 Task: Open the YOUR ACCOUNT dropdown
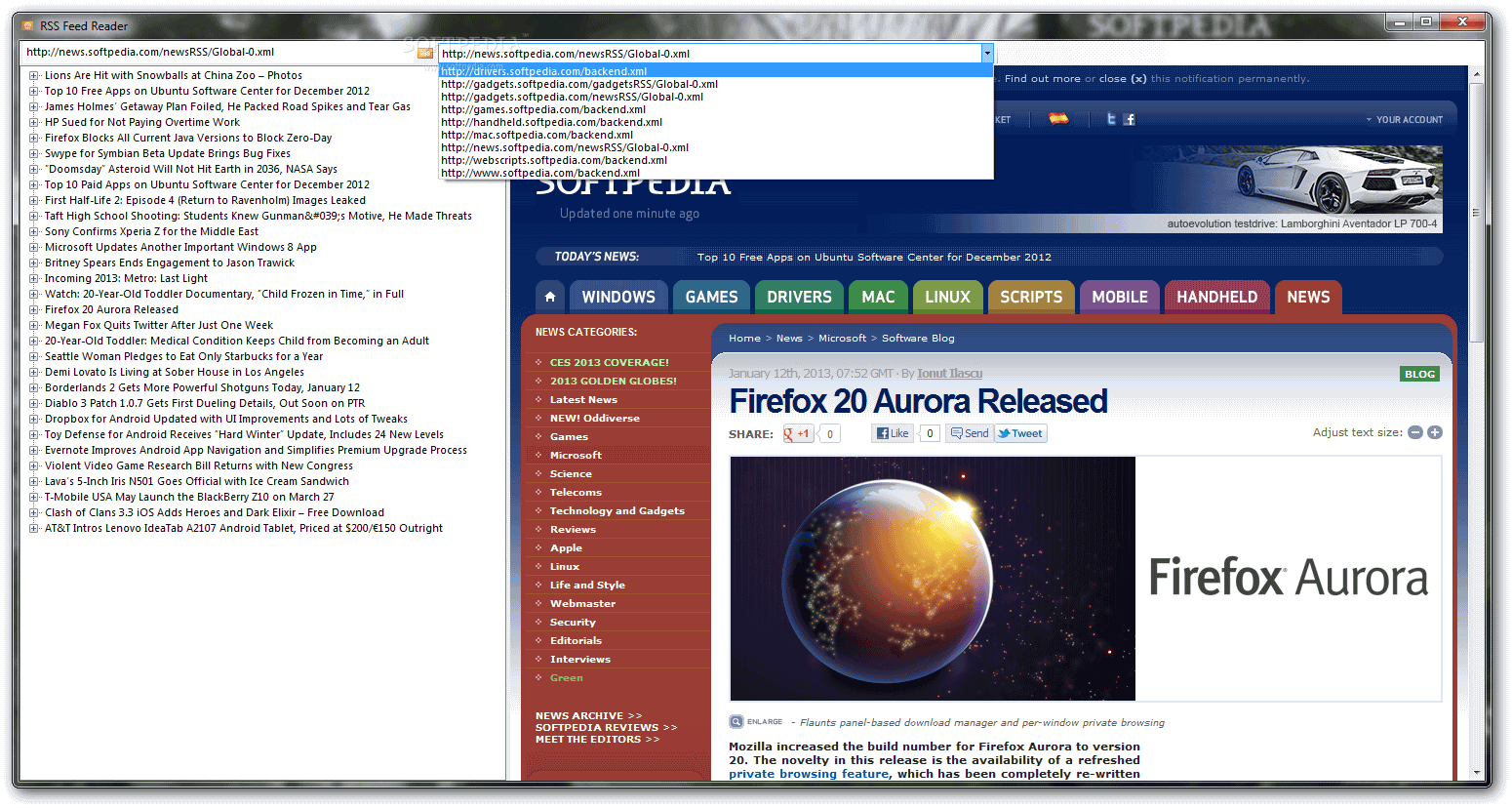coord(1404,119)
